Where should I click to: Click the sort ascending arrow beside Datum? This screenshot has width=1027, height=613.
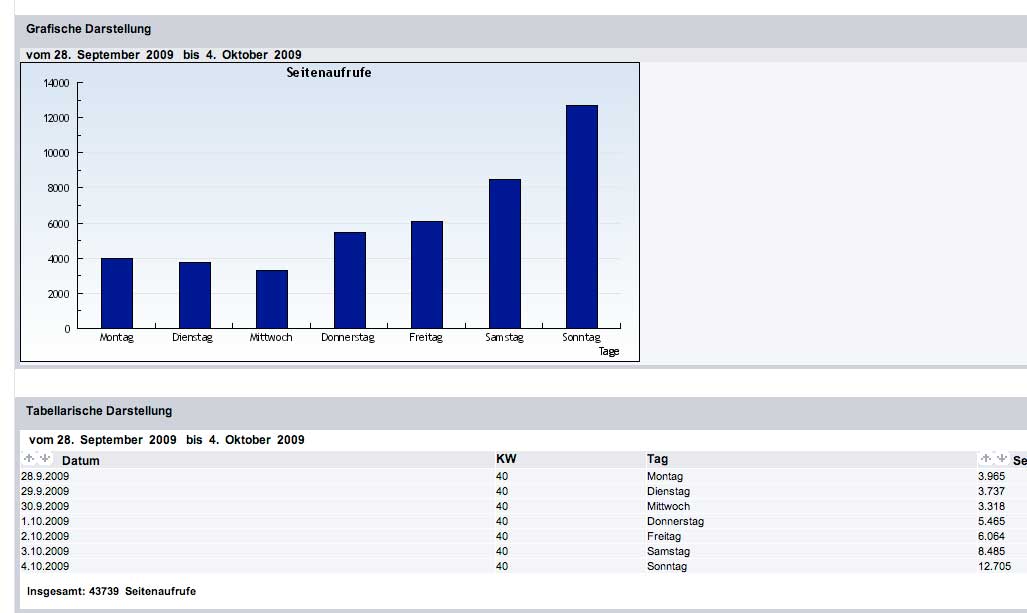[x=29, y=459]
